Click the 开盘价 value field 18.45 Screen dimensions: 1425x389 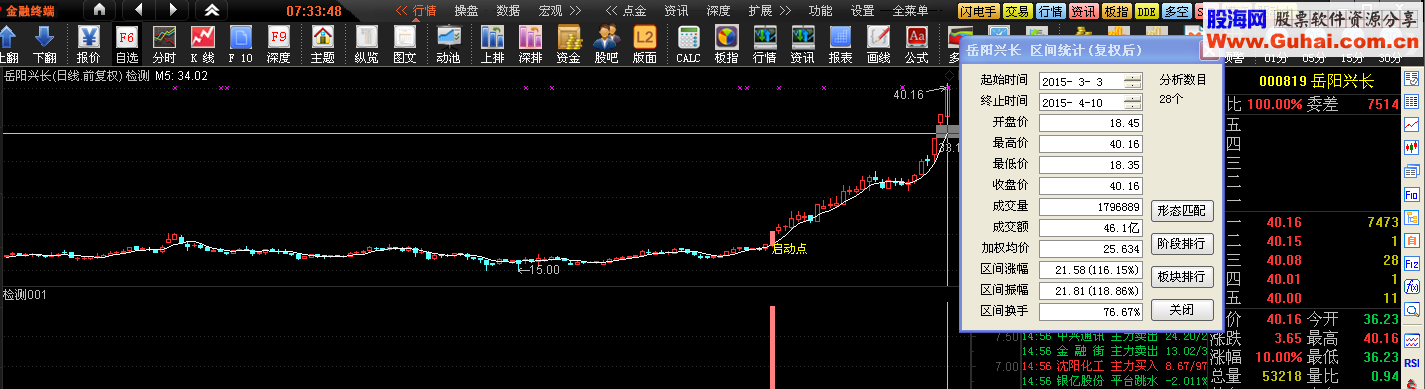1092,123
